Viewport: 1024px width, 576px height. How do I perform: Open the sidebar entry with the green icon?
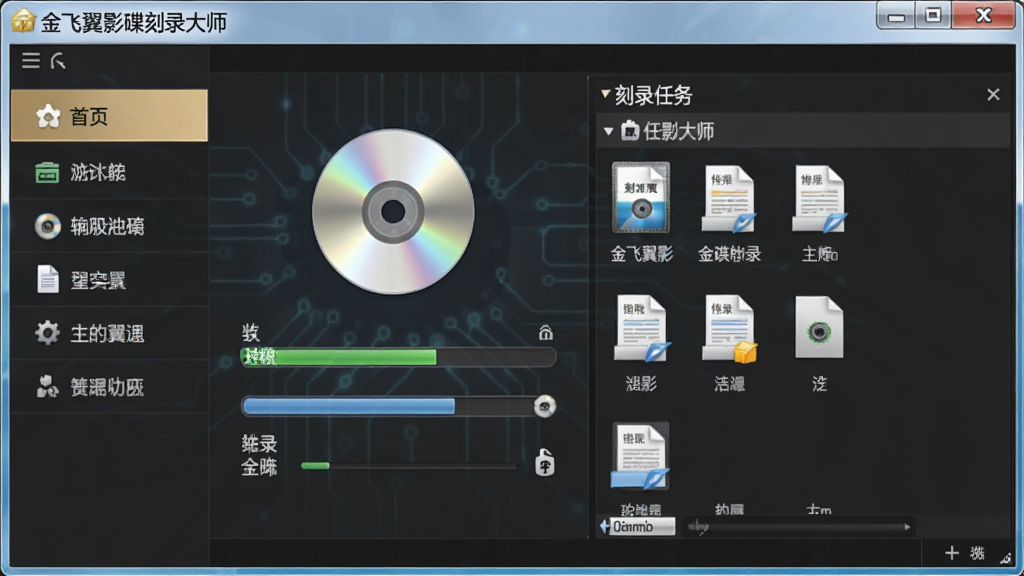tap(109, 173)
